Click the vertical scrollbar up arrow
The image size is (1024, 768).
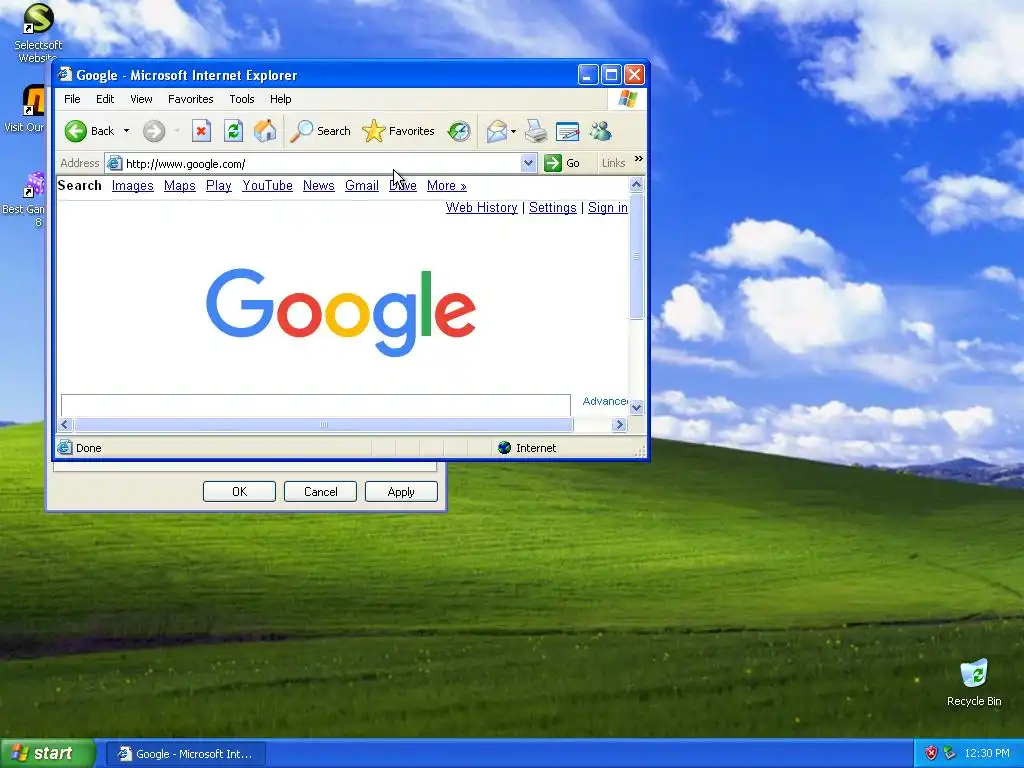[637, 185]
